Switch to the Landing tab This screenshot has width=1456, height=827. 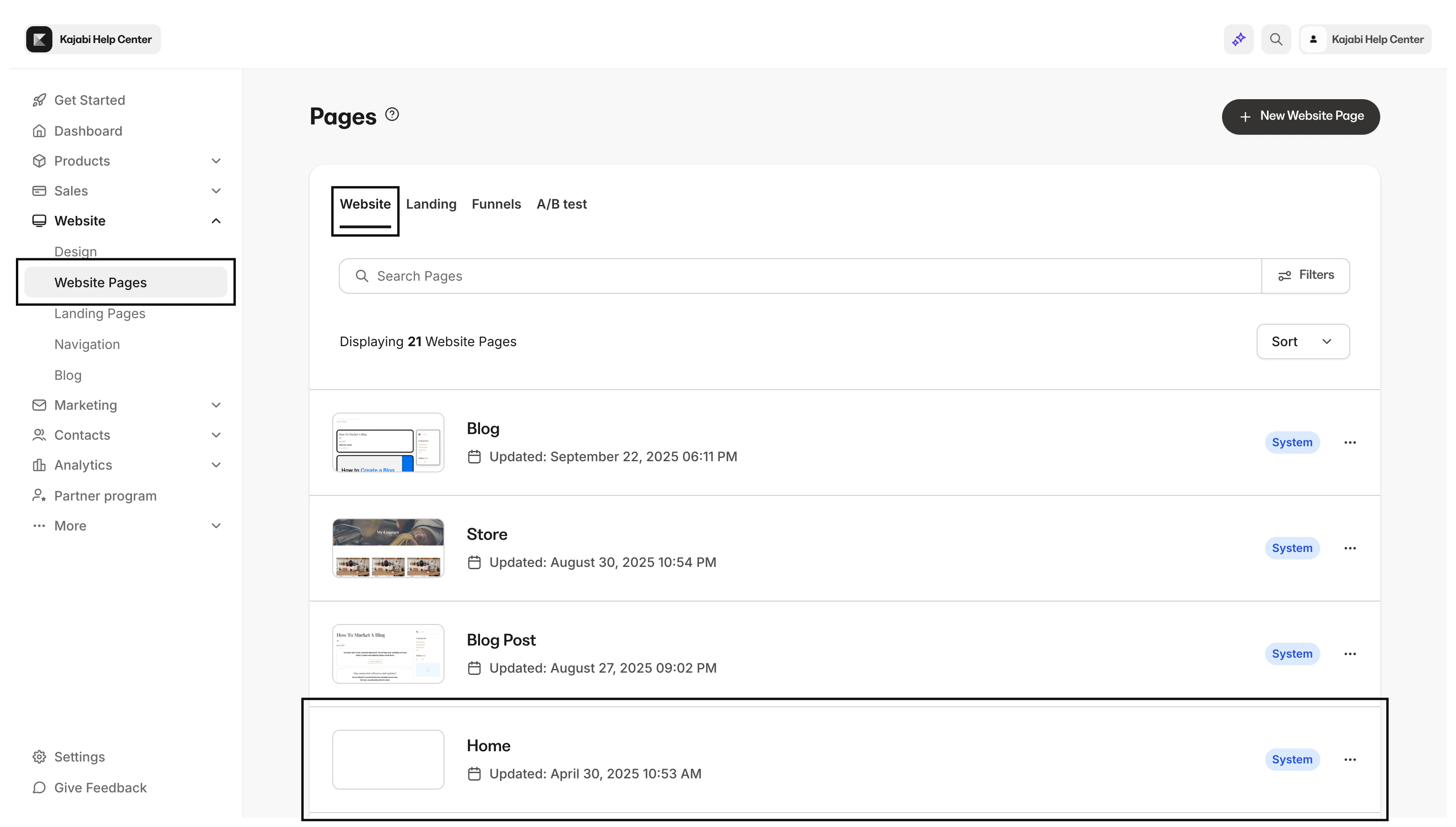point(431,204)
